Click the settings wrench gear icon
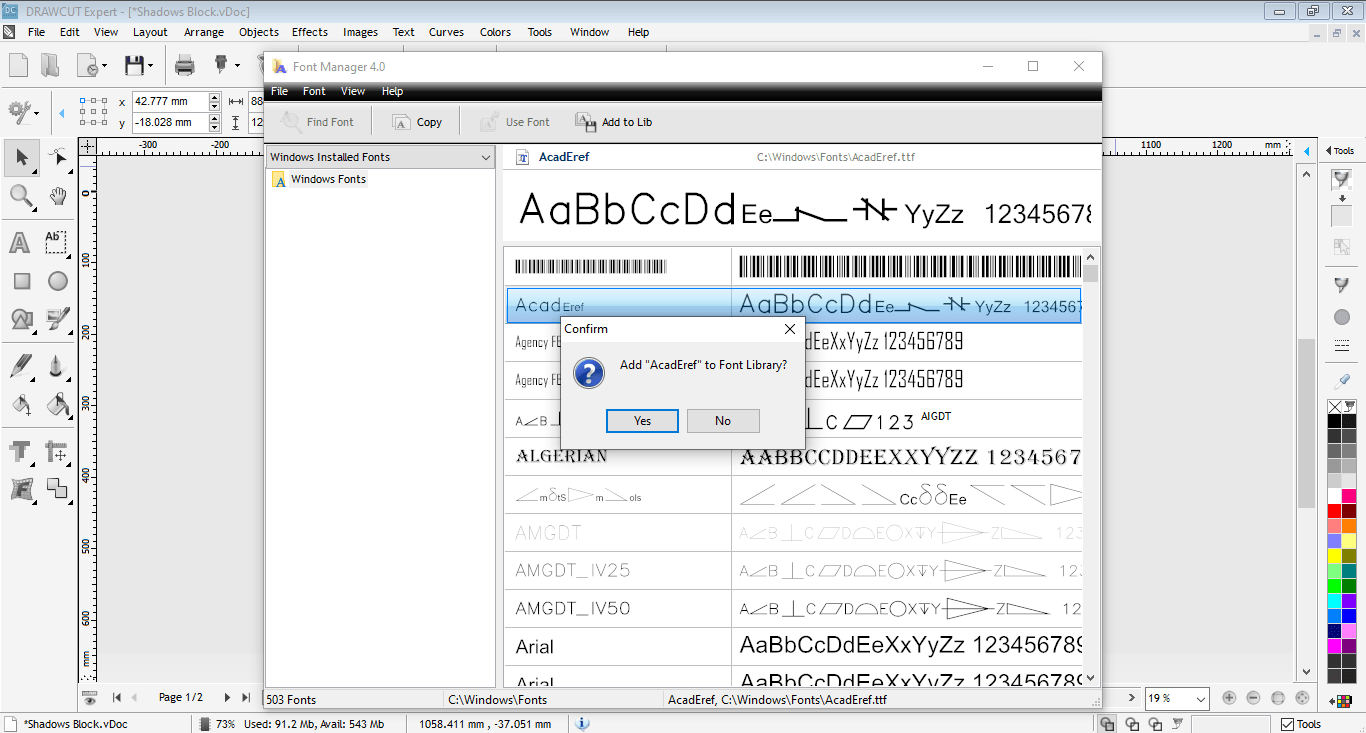Viewport: 1366px width, 733px height. point(19,111)
